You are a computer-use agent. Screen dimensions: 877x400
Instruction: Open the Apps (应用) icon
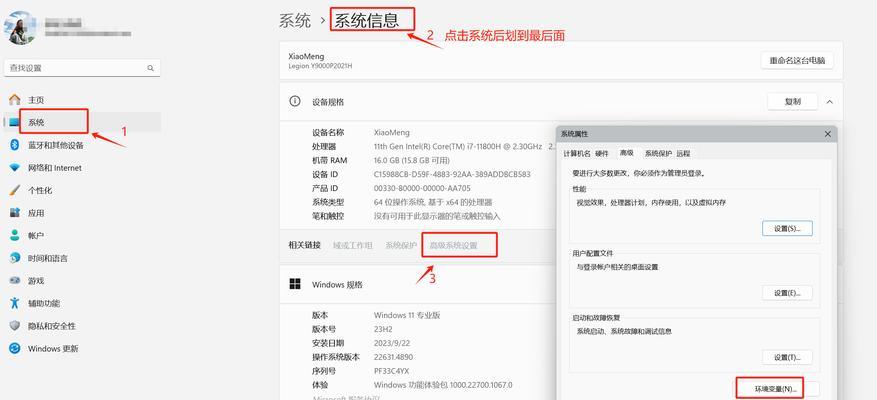[x=15, y=213]
